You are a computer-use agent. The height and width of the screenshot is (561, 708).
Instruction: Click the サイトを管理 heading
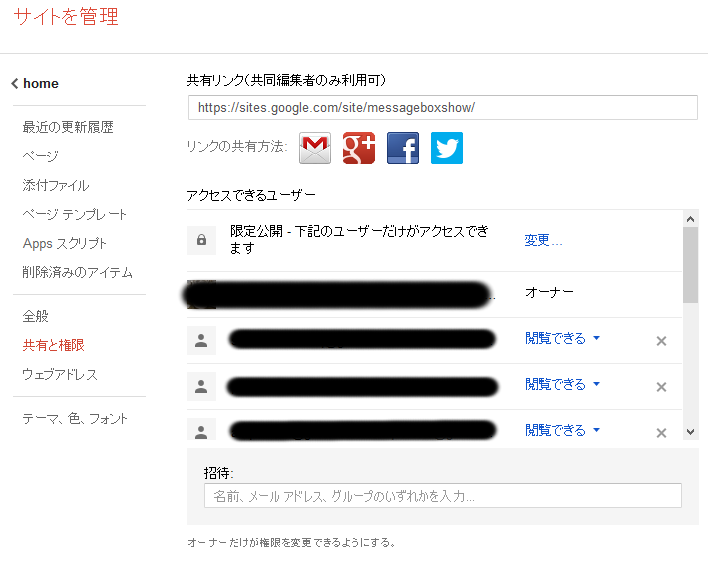[x=66, y=17]
